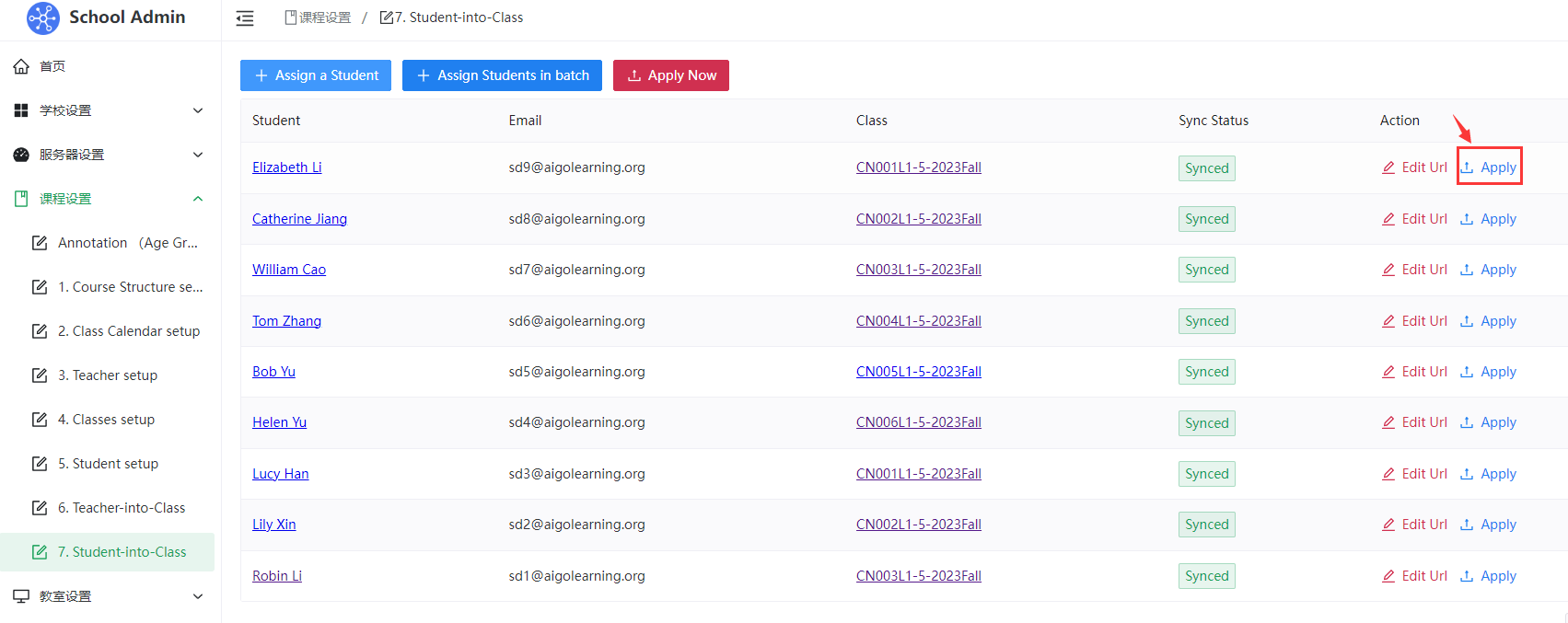Click the Edit Url pencil icon for Elizabeth Li
The width and height of the screenshot is (1568, 623).
(1388, 167)
